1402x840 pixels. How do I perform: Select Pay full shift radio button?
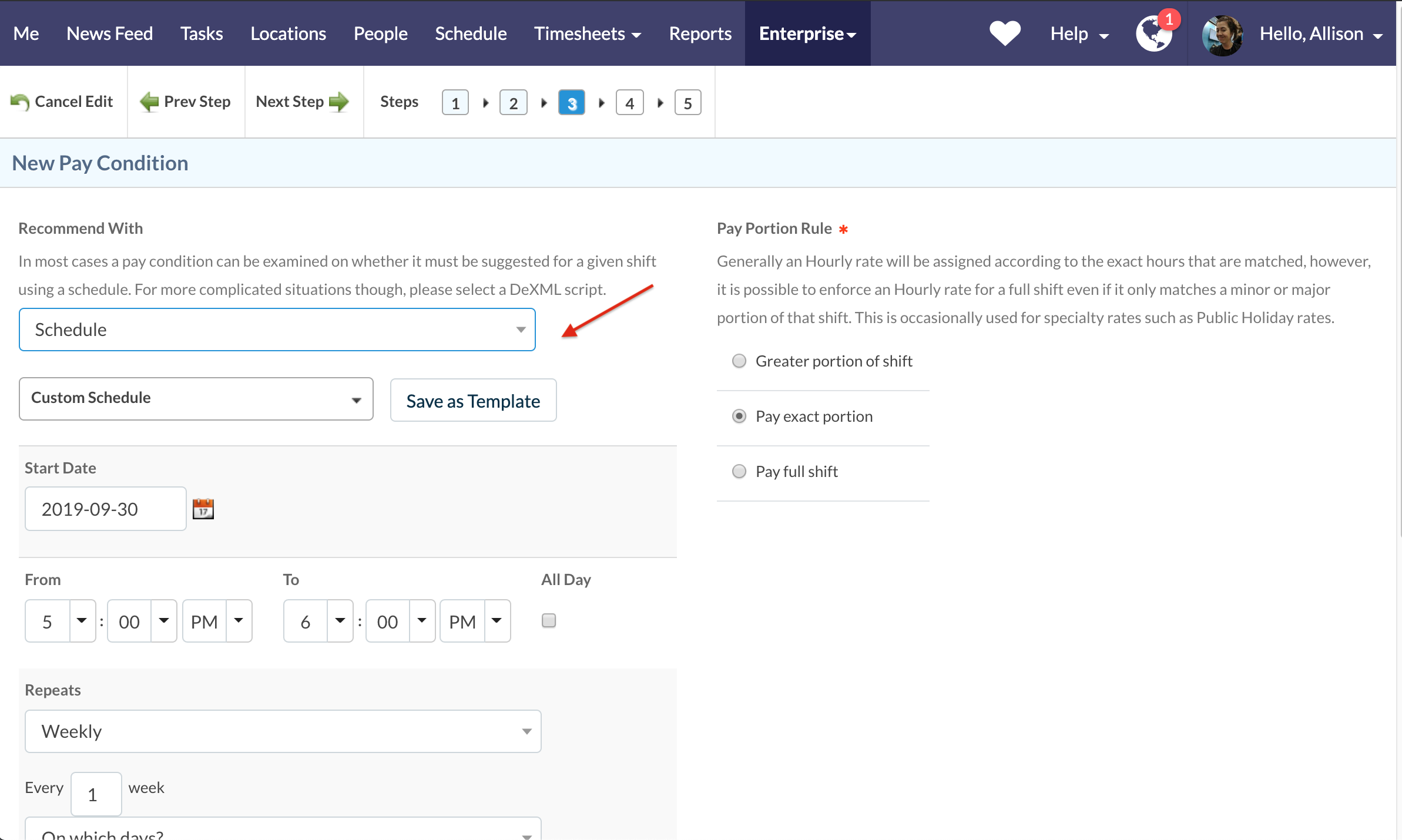(x=739, y=471)
